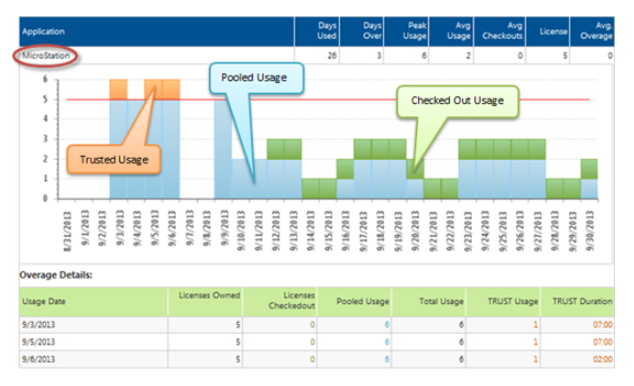
Task: Click the Checked Out Usage callout
Action: click(x=457, y=101)
